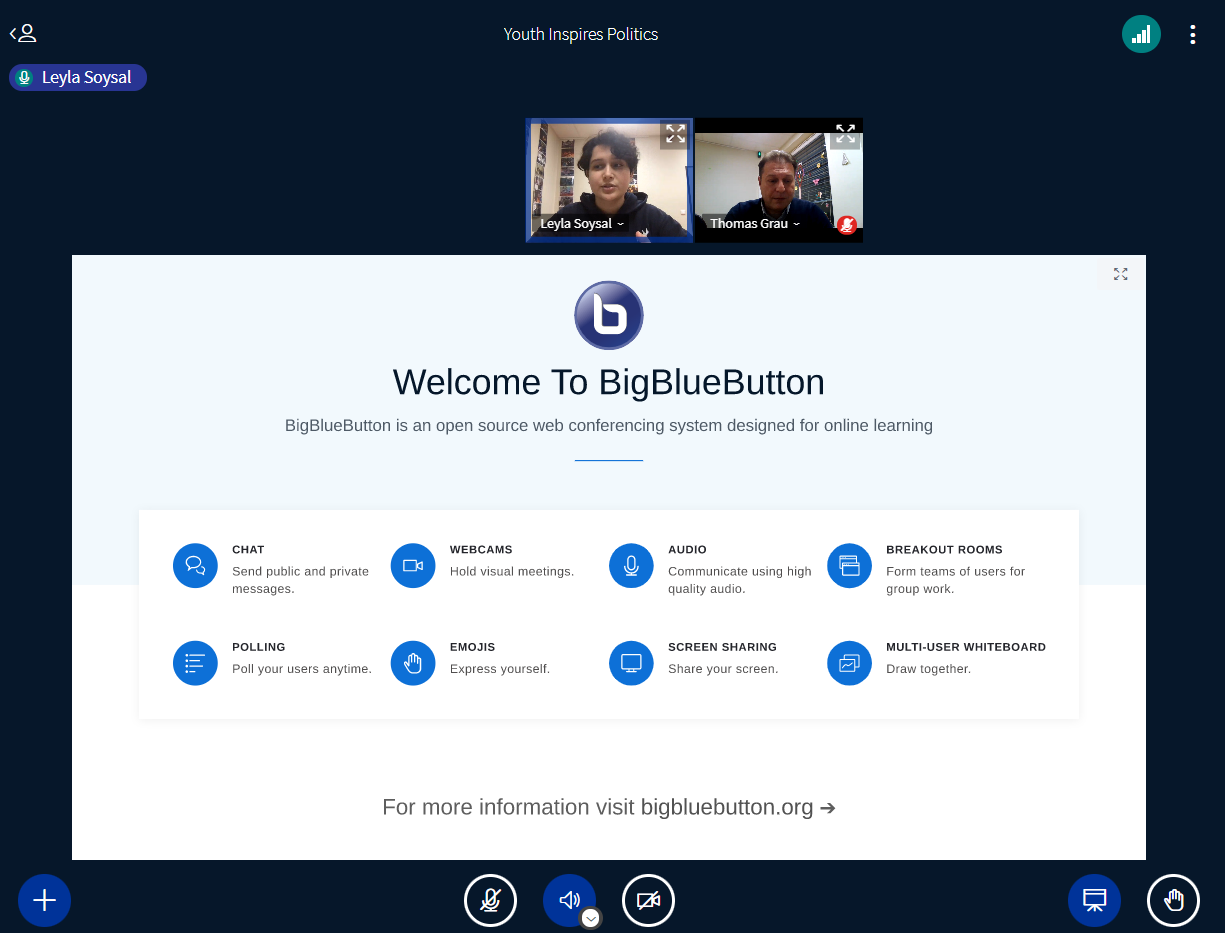
Task: Click the Youth Inspires Politics title
Action: (580, 34)
